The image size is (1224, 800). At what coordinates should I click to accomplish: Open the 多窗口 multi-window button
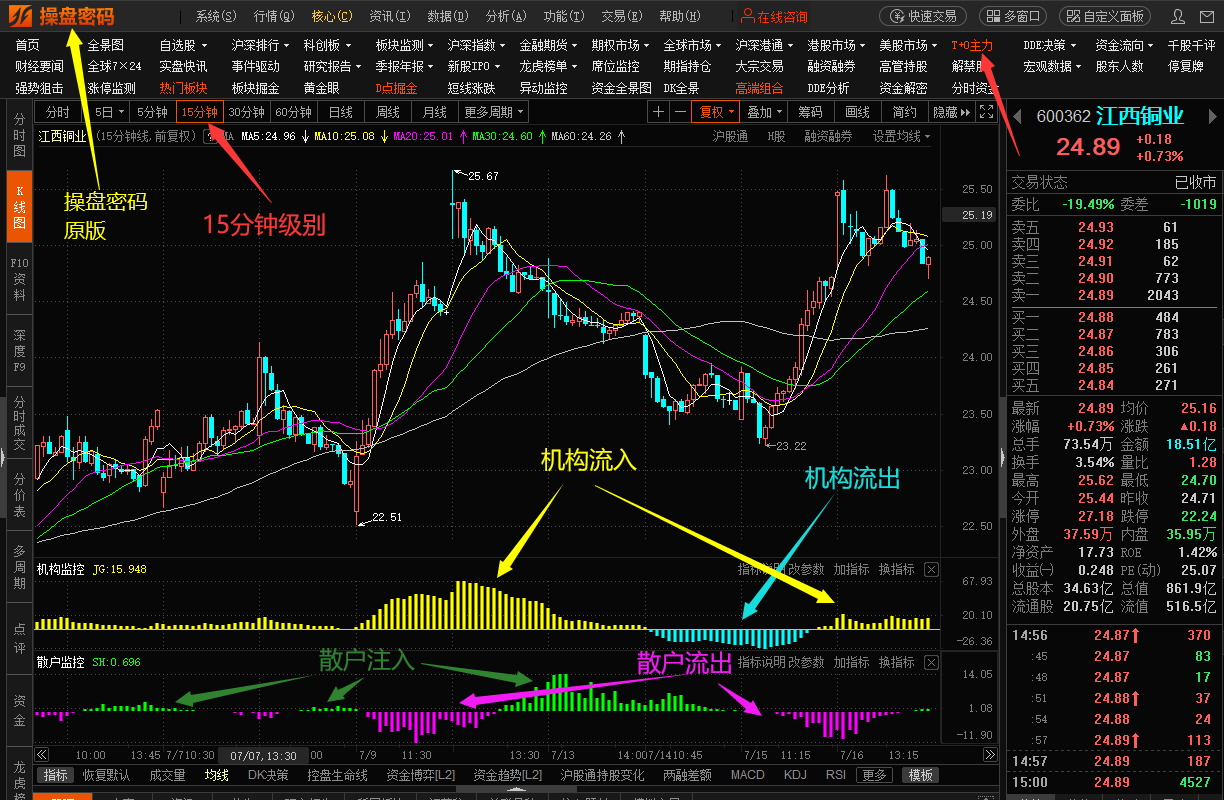click(x=1012, y=16)
